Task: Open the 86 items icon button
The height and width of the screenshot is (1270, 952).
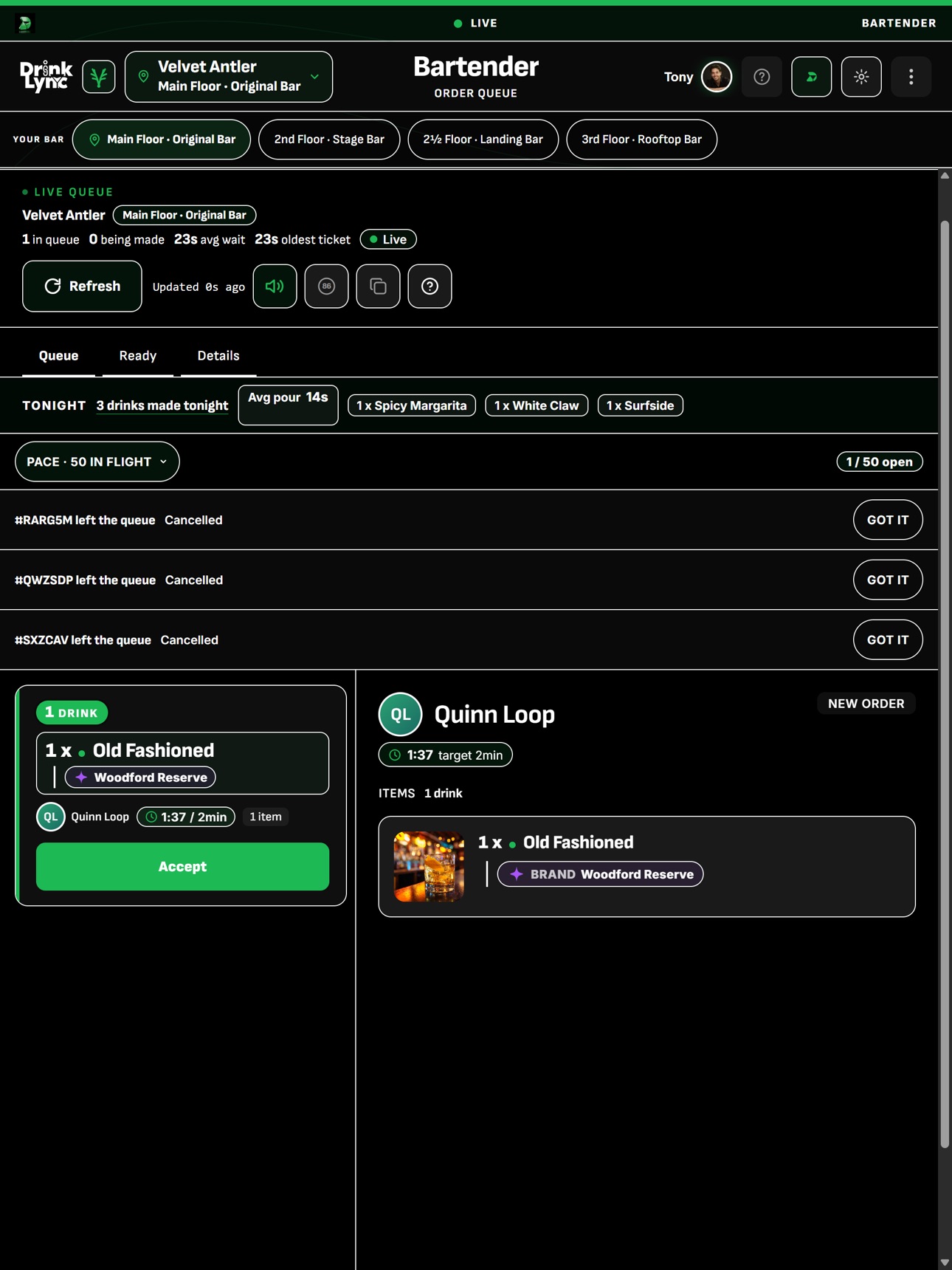Action: click(326, 286)
